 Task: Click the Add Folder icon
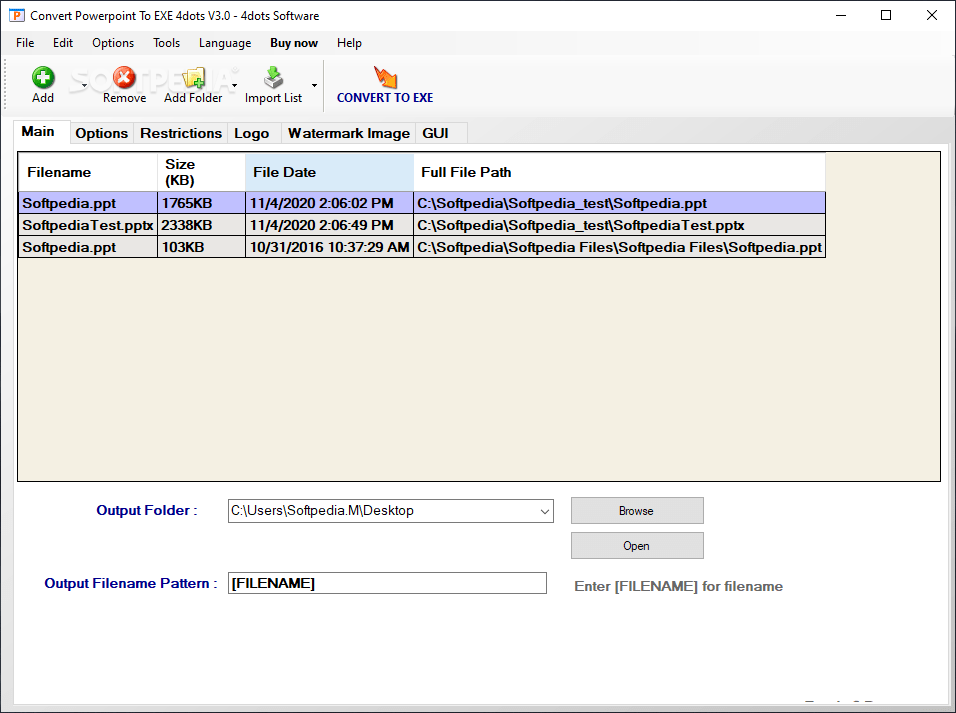coord(193,77)
